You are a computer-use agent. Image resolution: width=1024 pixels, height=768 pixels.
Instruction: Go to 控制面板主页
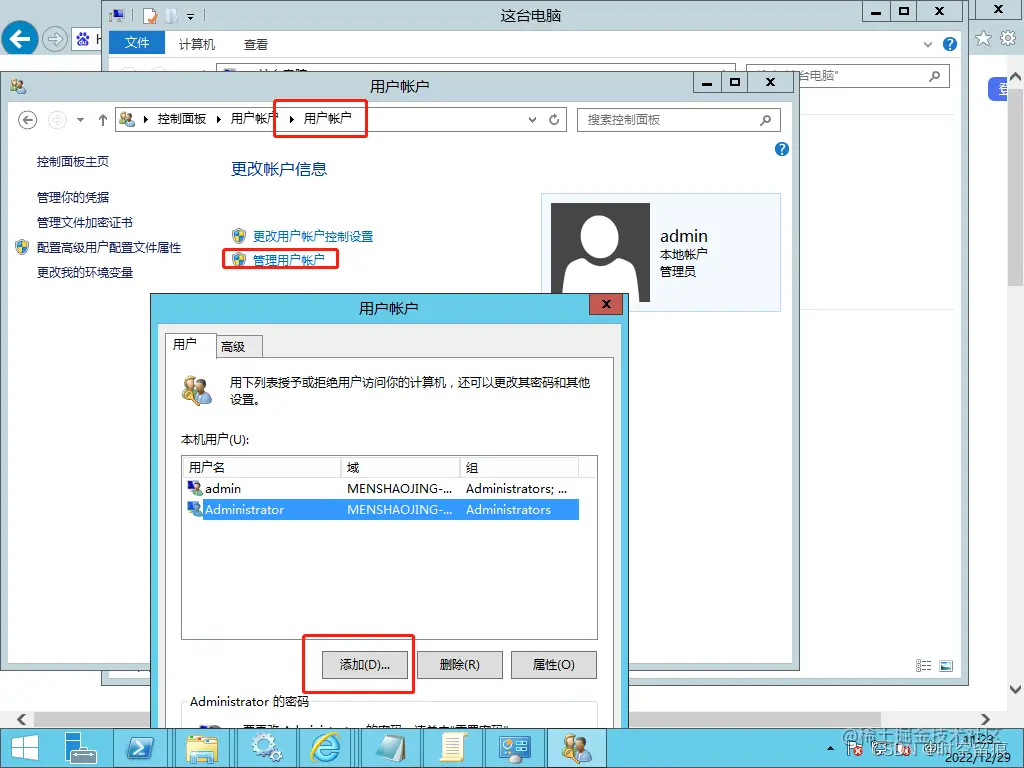[x=72, y=162]
